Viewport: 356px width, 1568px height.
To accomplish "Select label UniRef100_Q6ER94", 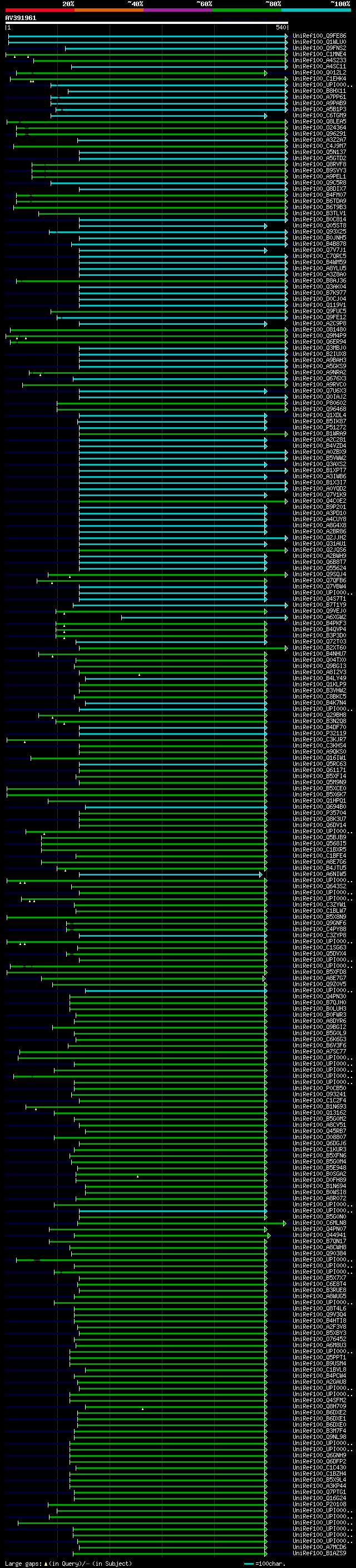I will pos(319,342).
